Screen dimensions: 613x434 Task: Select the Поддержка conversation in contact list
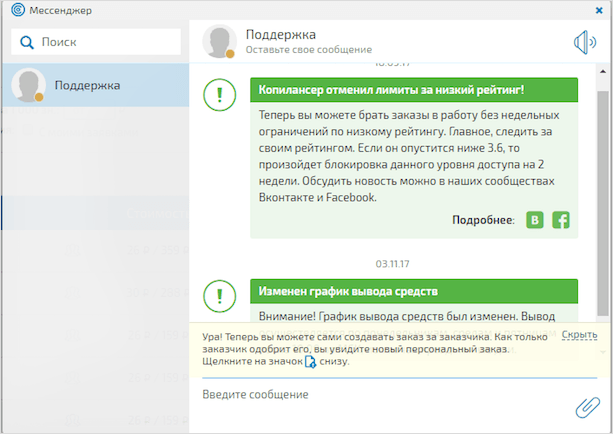click(x=95, y=86)
